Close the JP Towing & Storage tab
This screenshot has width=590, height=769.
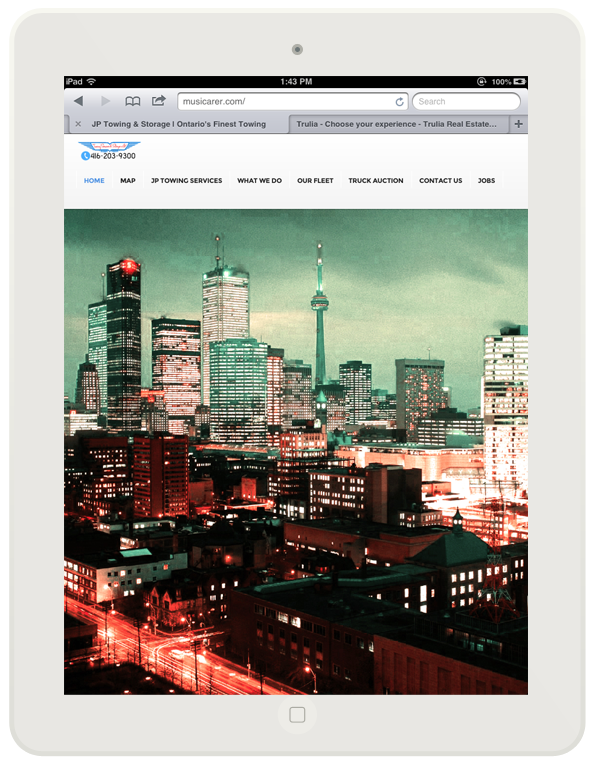point(78,124)
